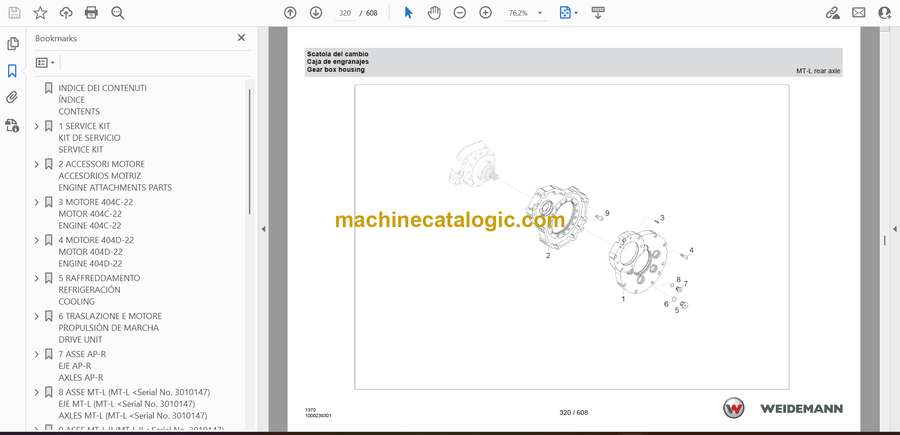Open the find text magnifier tool

click(x=118, y=13)
